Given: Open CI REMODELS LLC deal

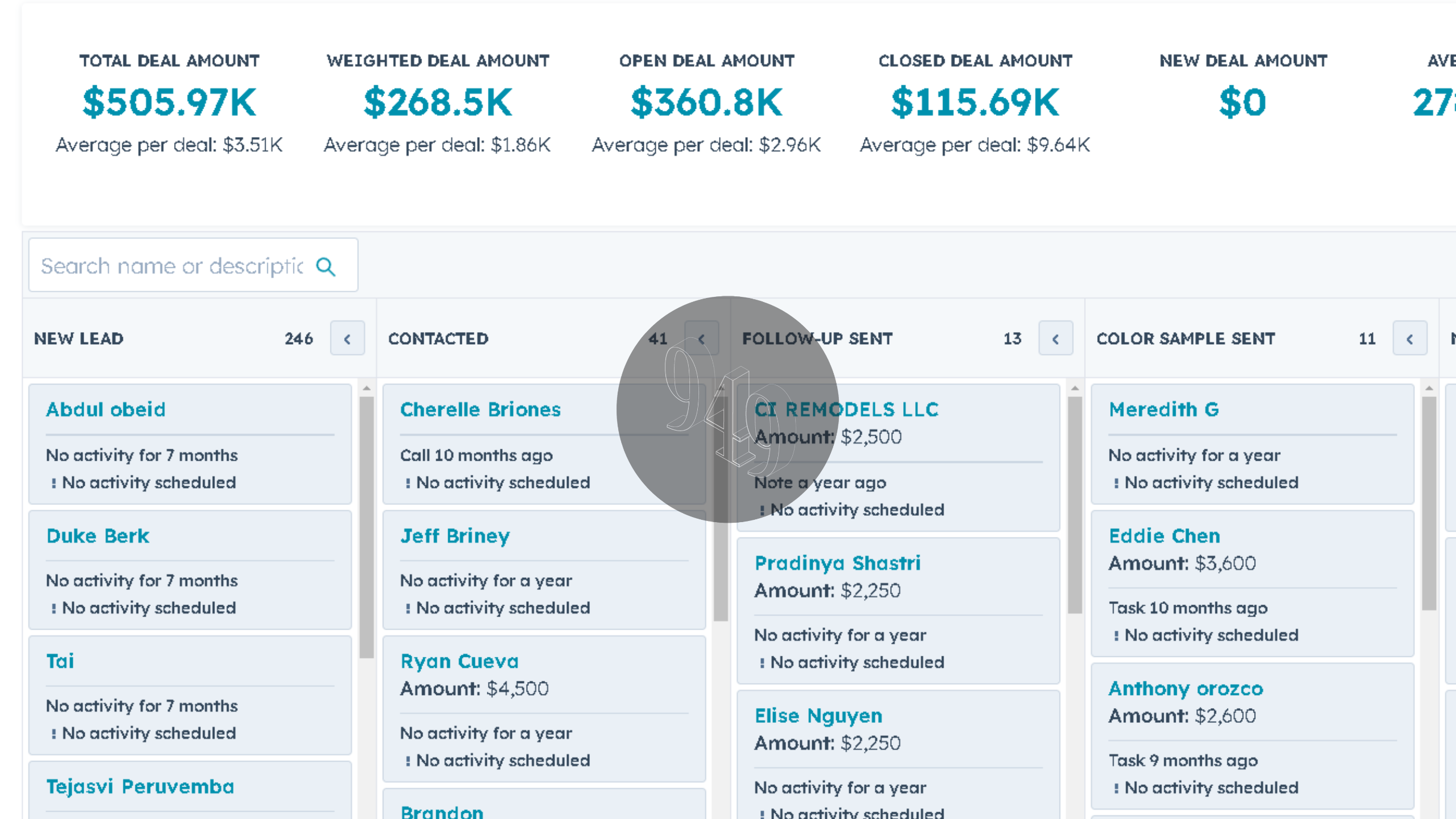Looking at the screenshot, I should (x=846, y=409).
